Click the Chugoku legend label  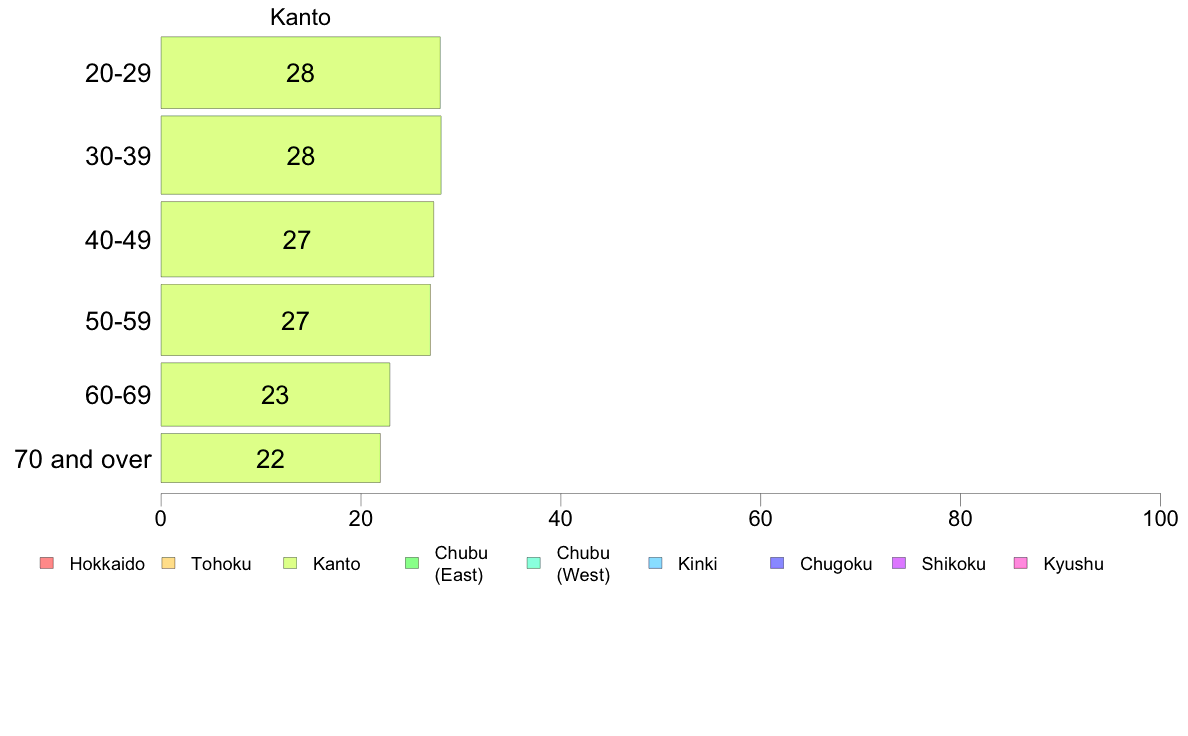coord(836,564)
